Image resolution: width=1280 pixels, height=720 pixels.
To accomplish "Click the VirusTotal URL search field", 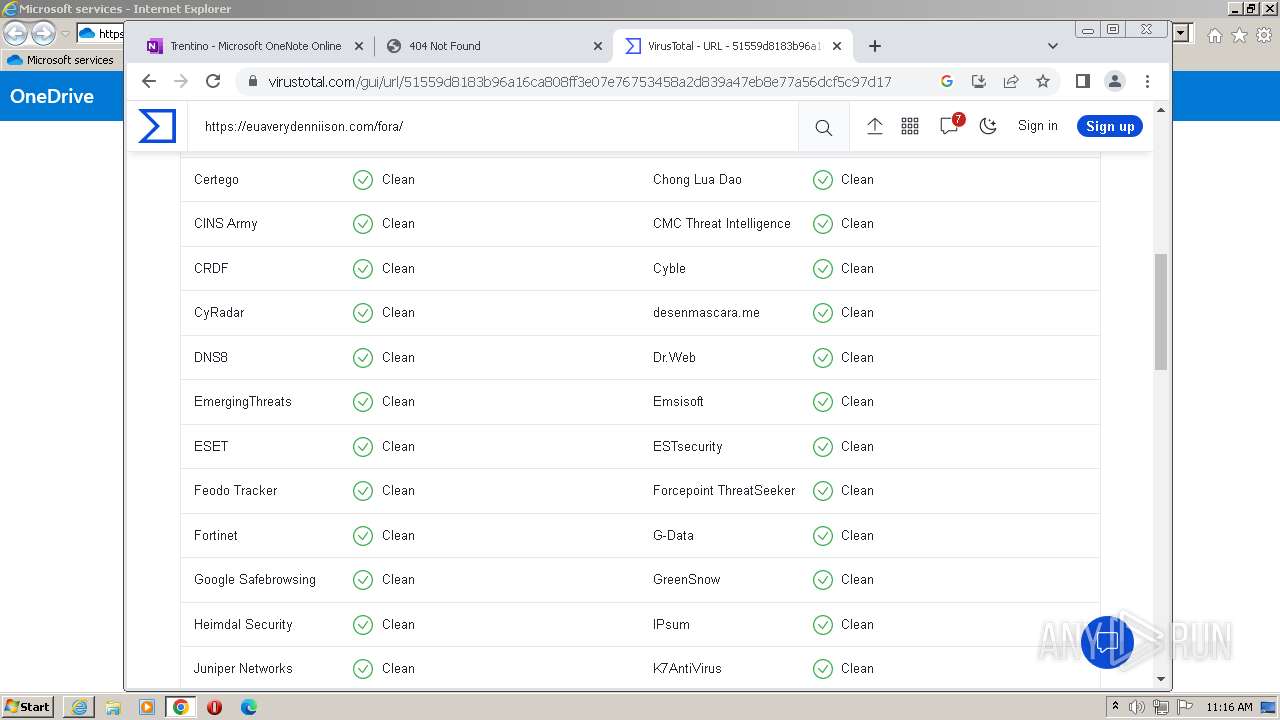I will [493, 127].
